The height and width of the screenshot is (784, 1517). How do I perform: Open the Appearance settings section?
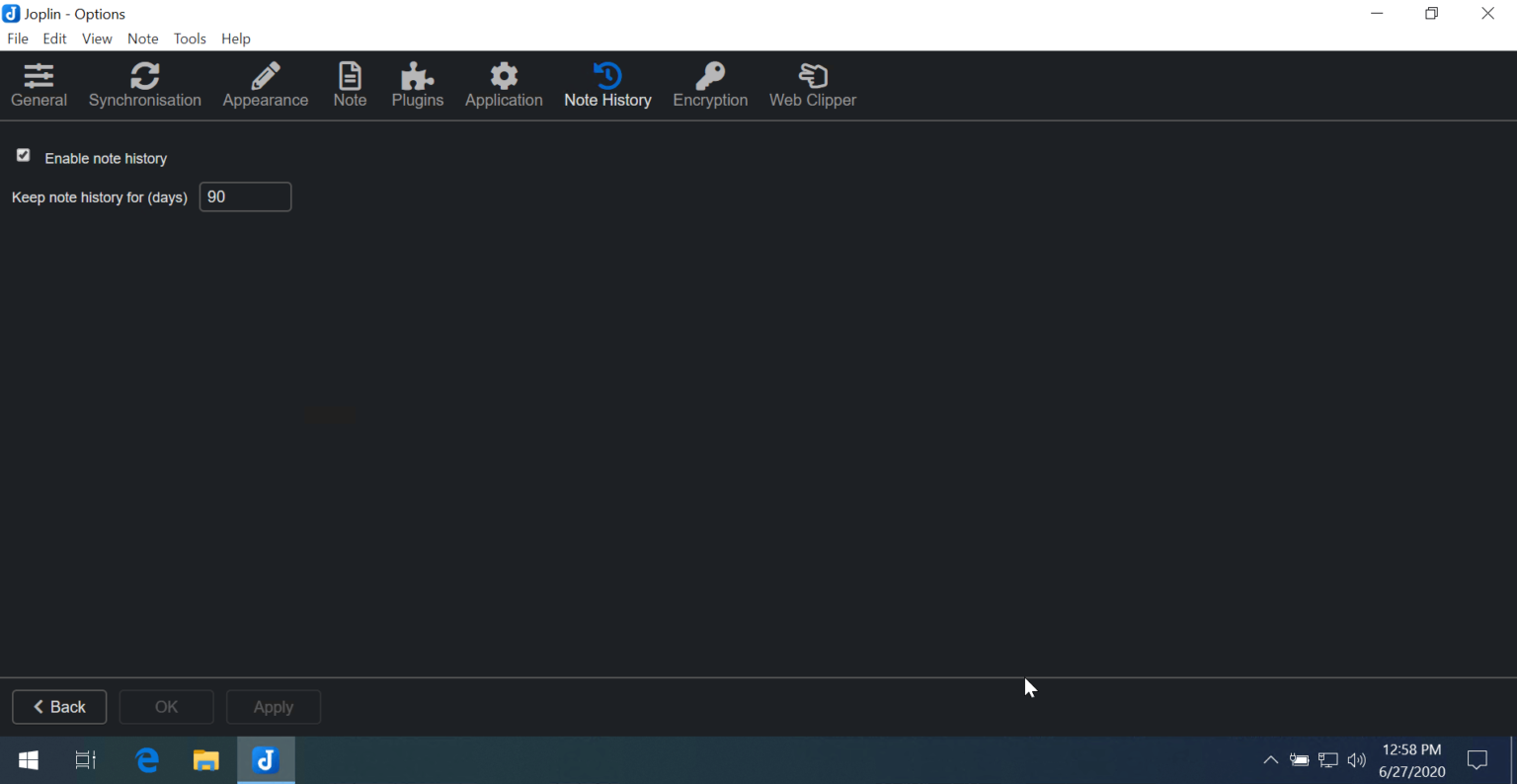tap(265, 84)
